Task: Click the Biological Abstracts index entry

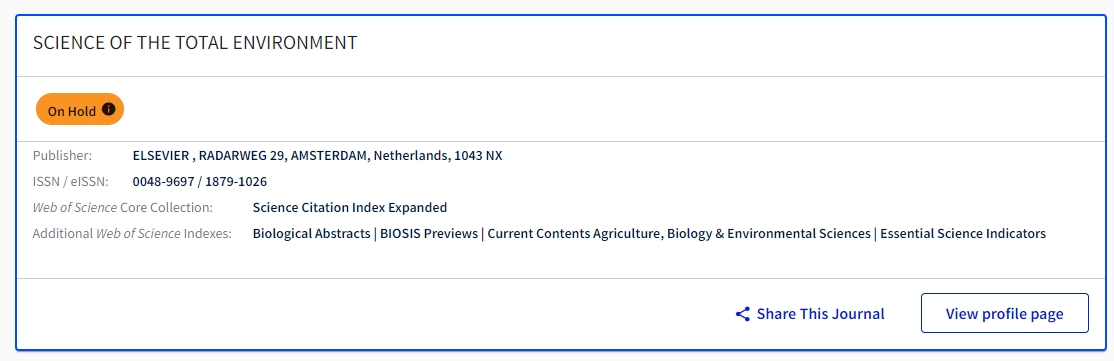Action: [x=311, y=233]
